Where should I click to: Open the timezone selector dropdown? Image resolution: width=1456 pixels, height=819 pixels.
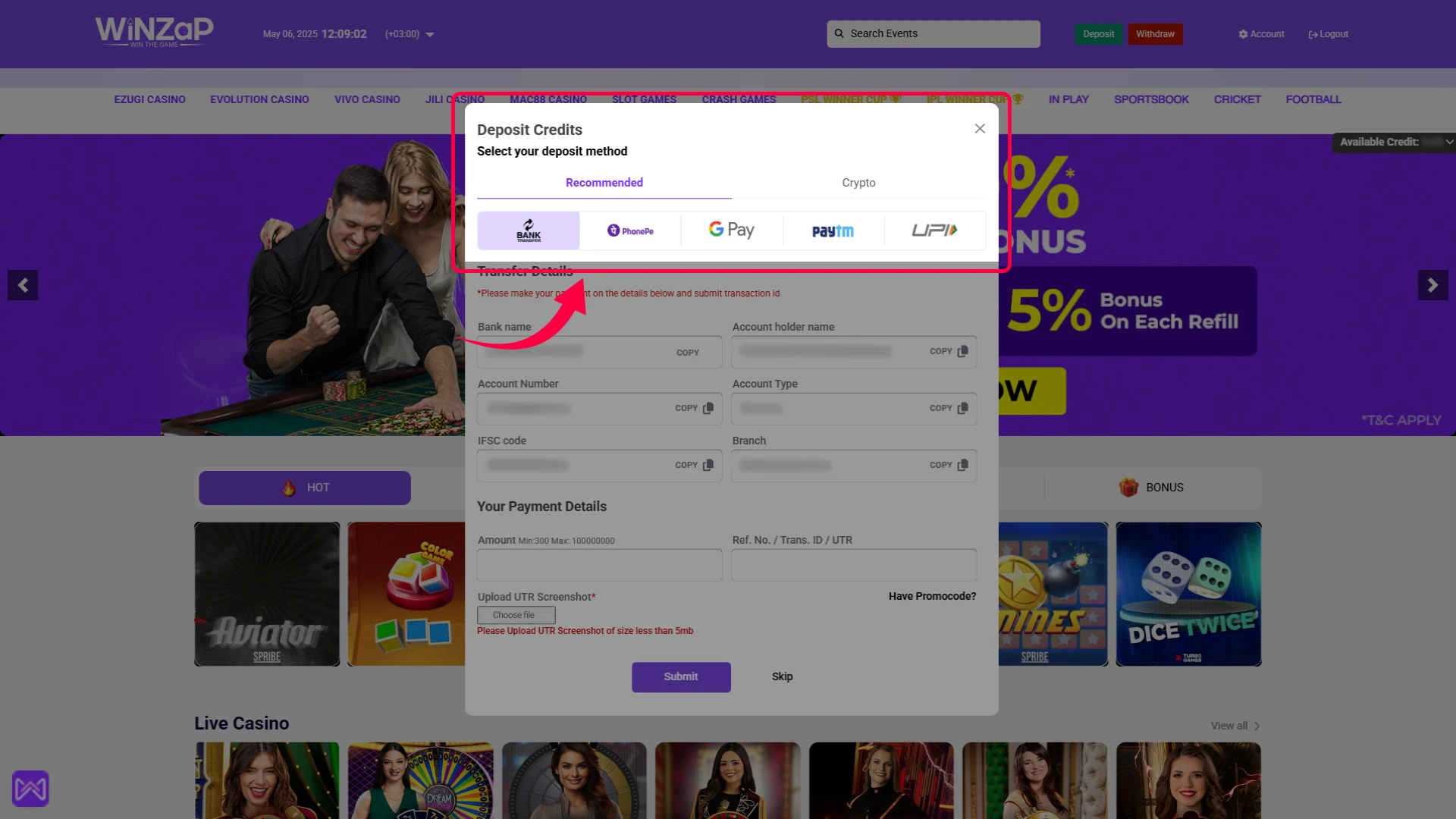pos(430,34)
